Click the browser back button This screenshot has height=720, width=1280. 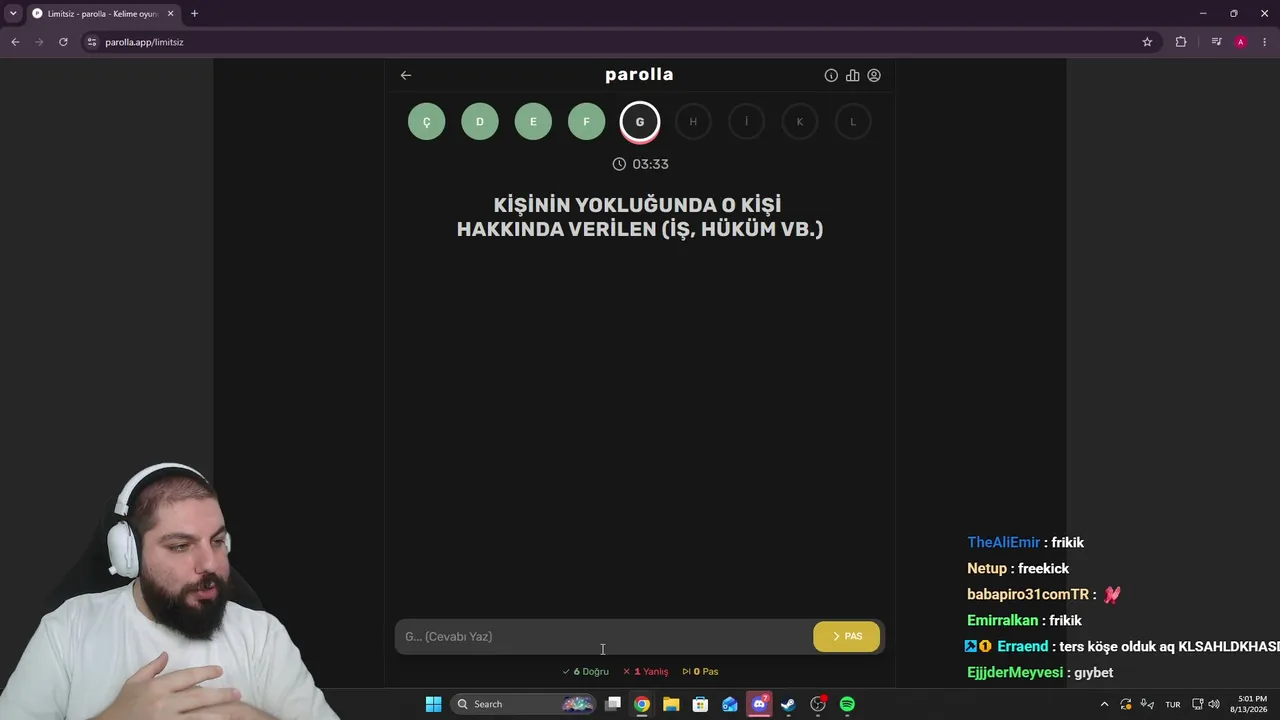15,42
